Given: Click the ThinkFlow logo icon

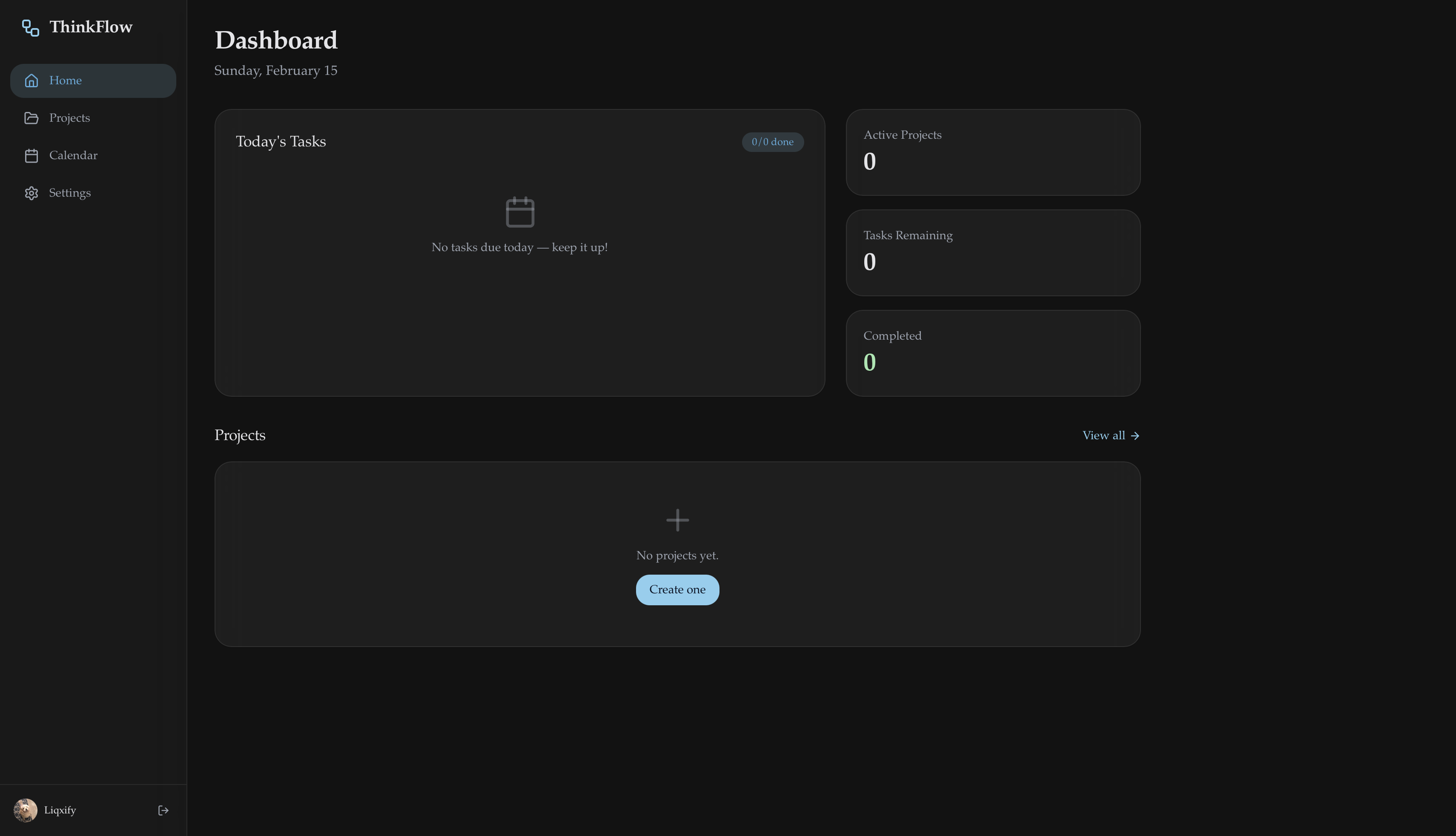Looking at the screenshot, I should pyautogui.click(x=30, y=28).
